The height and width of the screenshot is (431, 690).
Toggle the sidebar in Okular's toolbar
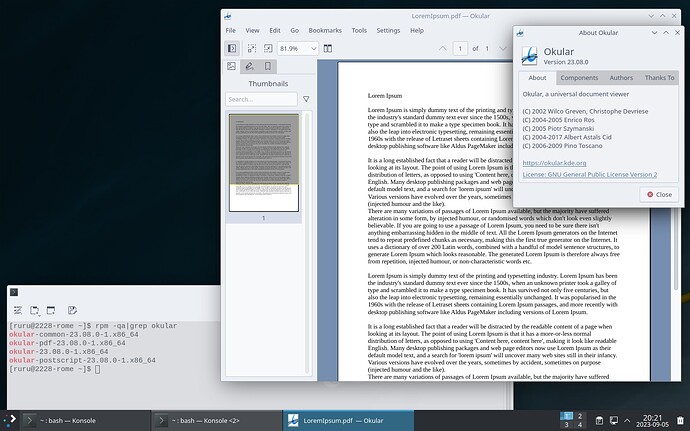pyautogui.click(x=232, y=48)
